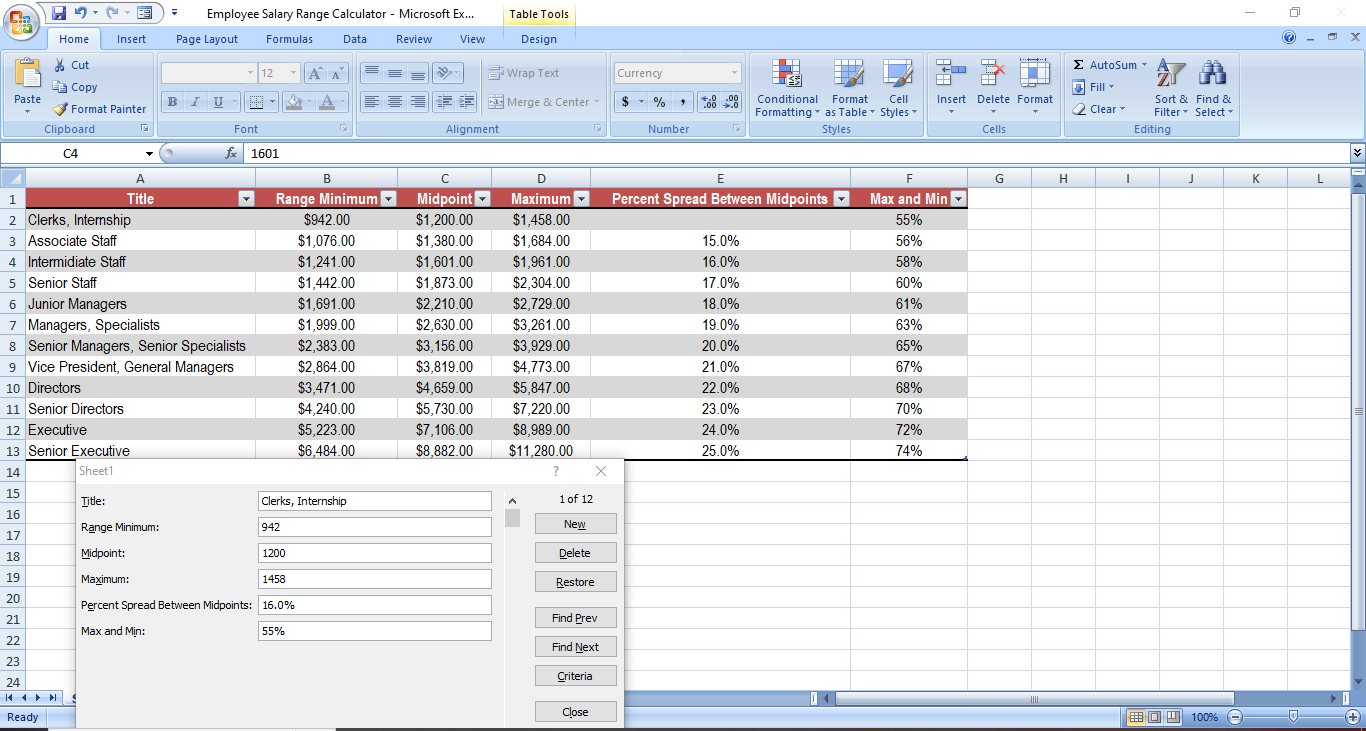Open Sort & Filter options
This screenshot has width=1366, height=731.
pos(1171,88)
